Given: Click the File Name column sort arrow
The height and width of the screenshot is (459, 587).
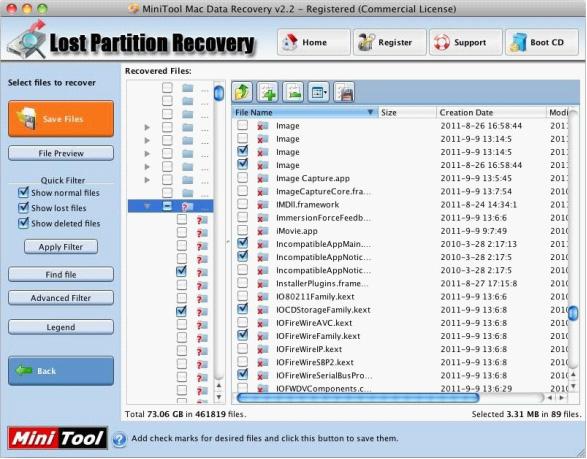Looking at the screenshot, I should pos(370,112).
